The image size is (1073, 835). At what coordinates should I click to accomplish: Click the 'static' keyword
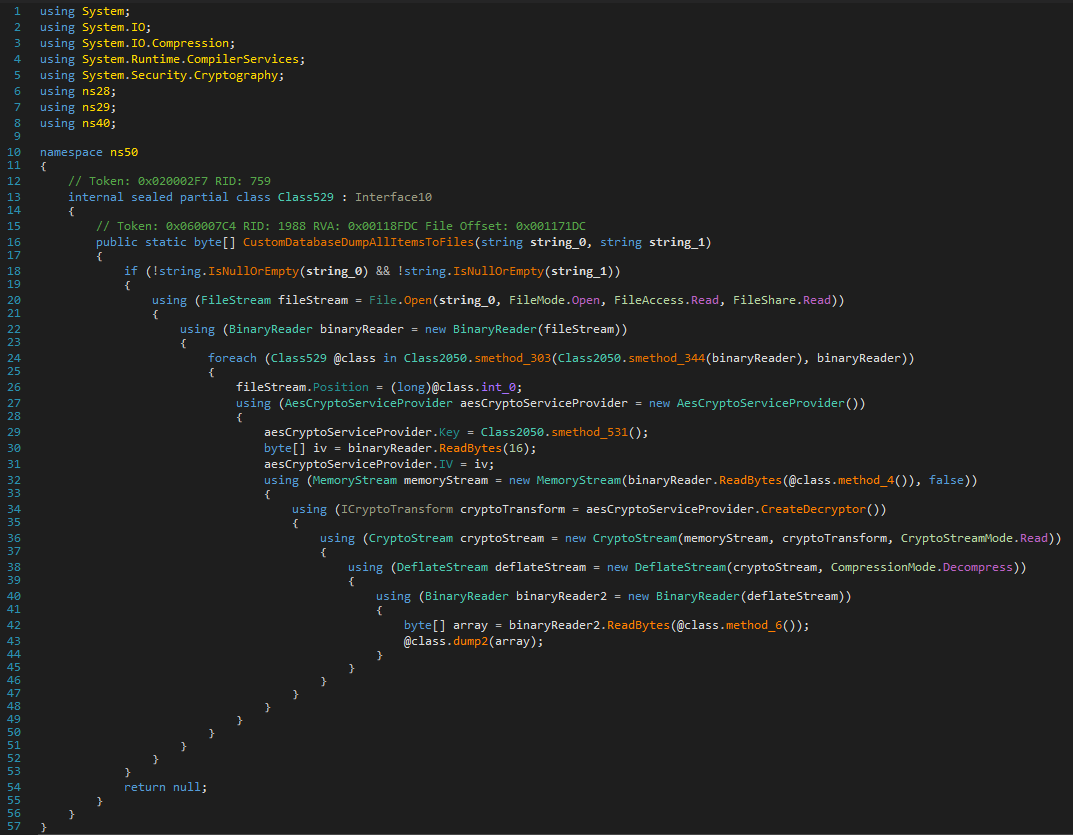166,242
